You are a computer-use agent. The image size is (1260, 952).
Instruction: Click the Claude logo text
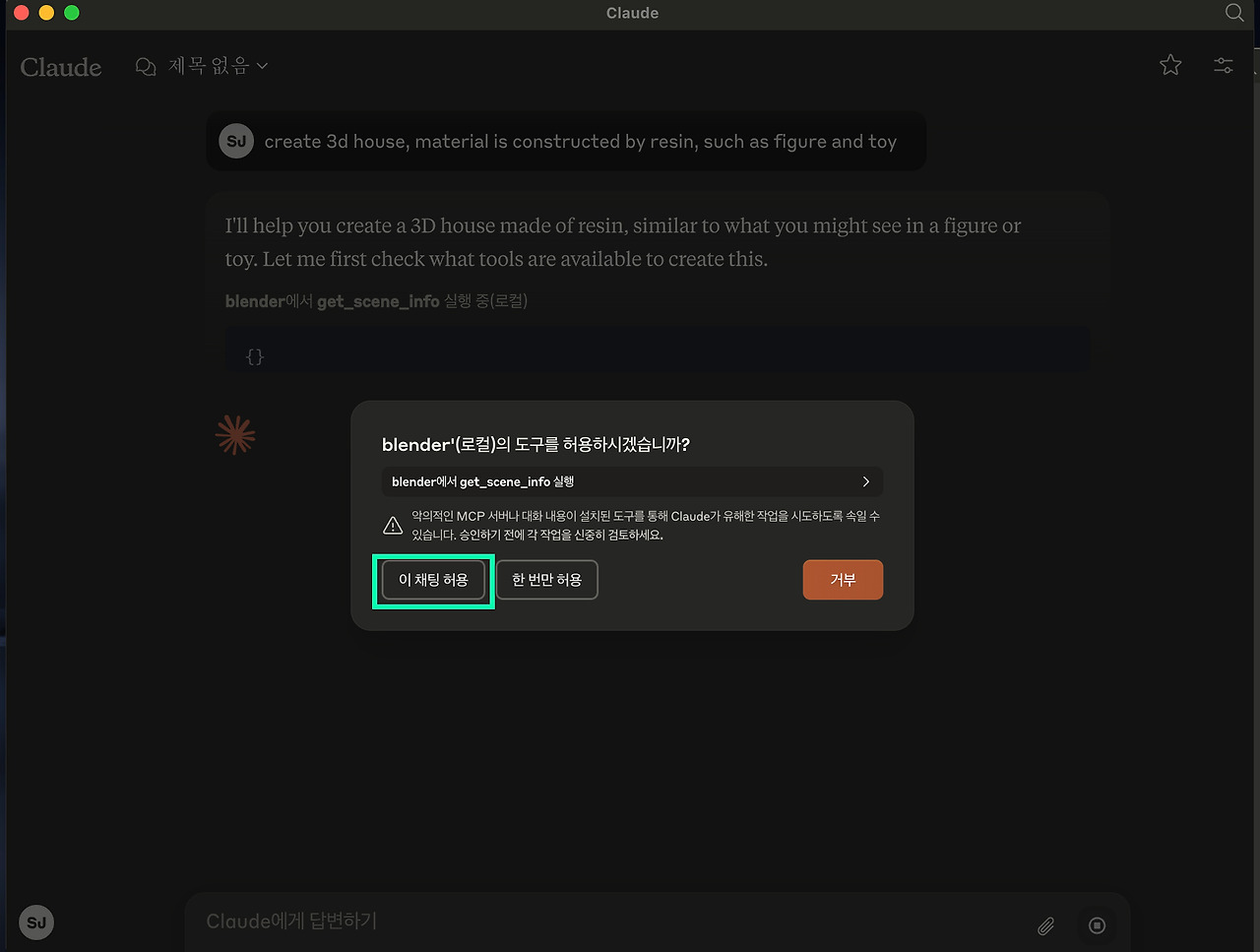[x=61, y=67]
